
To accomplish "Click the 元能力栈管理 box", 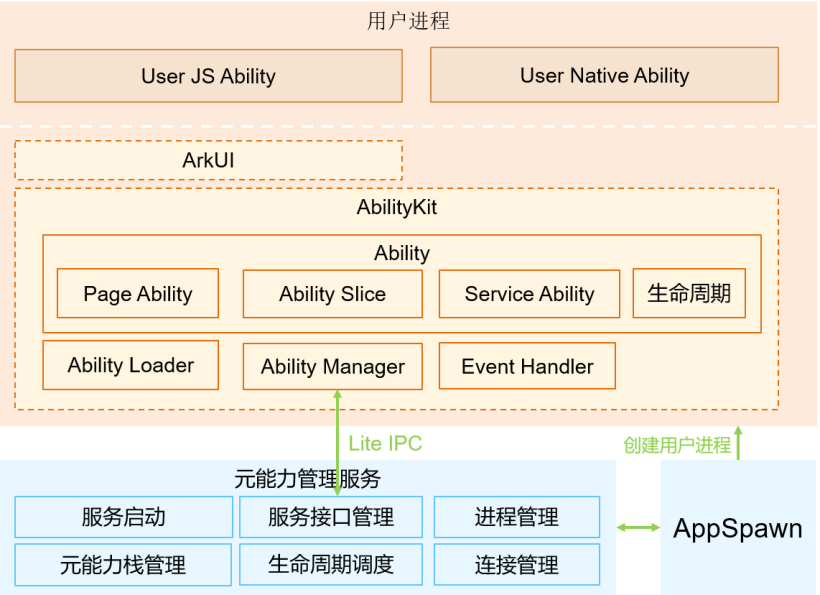I will [x=123, y=564].
